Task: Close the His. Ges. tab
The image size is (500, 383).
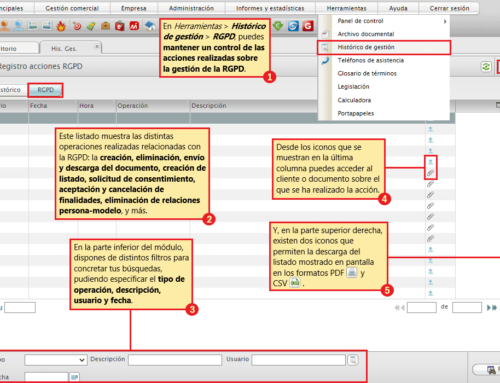Action: (x=97, y=46)
